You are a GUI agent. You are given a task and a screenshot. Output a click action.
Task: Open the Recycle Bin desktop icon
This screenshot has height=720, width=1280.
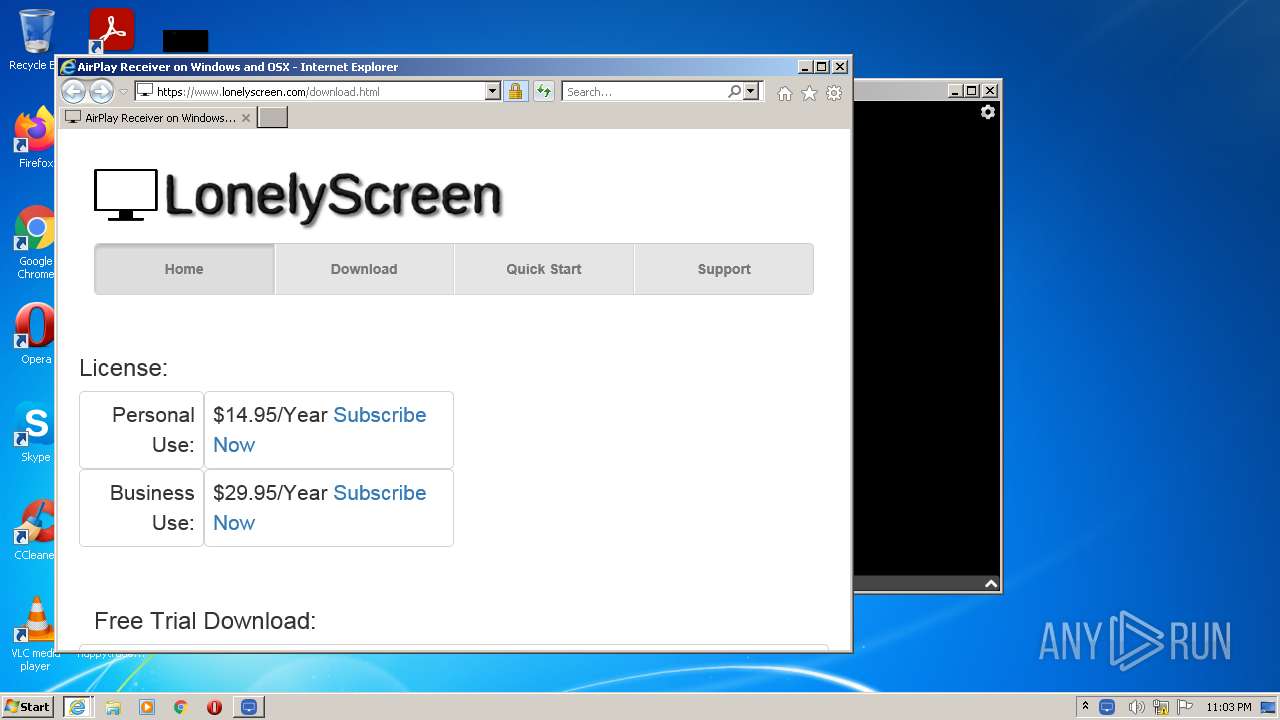click(36, 40)
